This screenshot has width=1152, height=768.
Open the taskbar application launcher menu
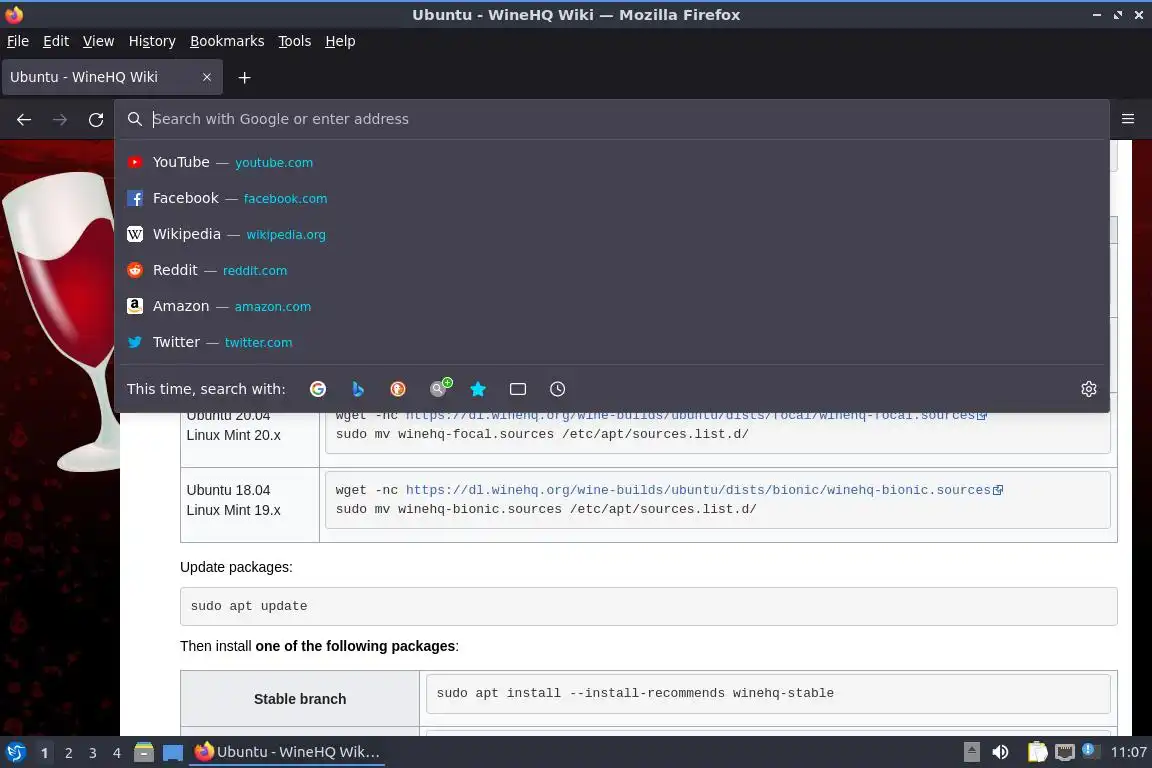tap(15, 753)
